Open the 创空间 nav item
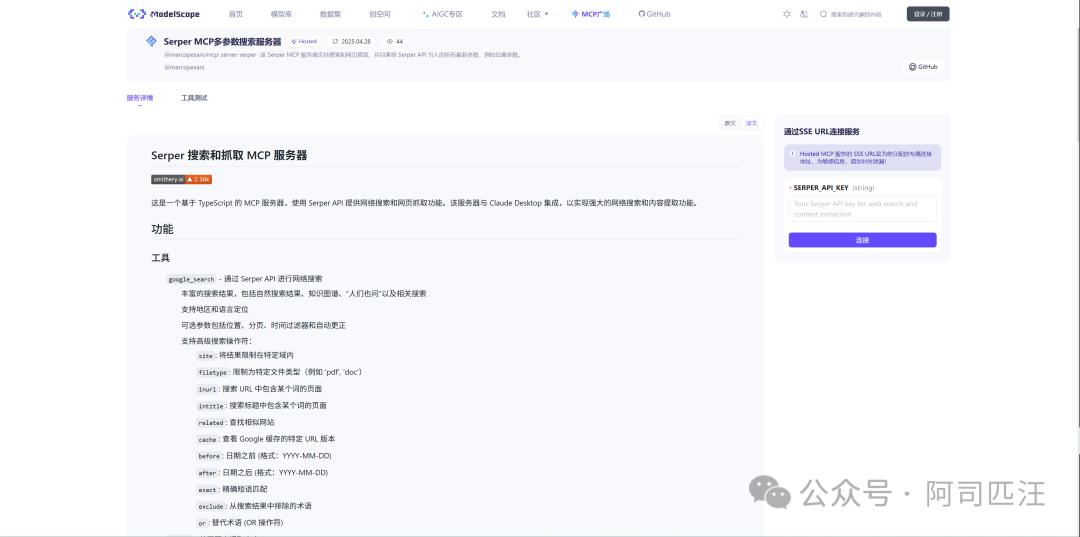The width and height of the screenshot is (1080, 537). tap(379, 14)
